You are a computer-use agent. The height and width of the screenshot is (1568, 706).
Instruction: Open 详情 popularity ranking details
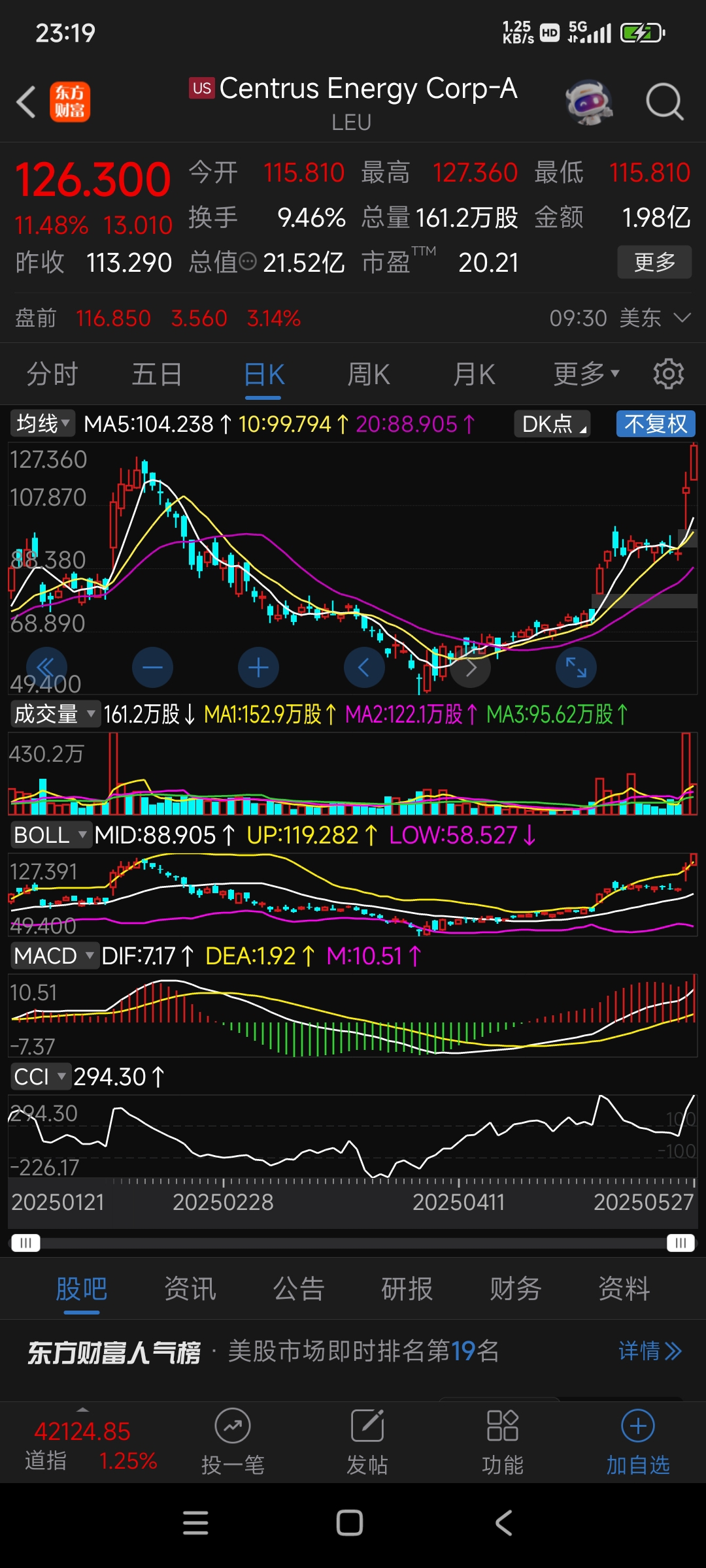[650, 1351]
